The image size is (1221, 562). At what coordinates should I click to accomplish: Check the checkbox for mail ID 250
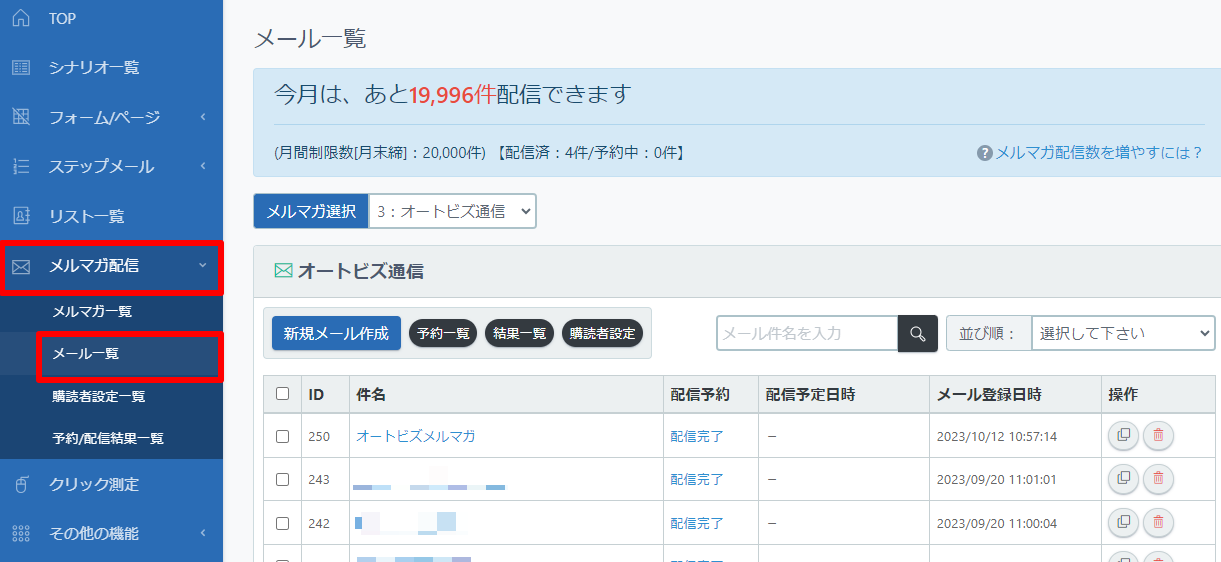click(x=282, y=436)
